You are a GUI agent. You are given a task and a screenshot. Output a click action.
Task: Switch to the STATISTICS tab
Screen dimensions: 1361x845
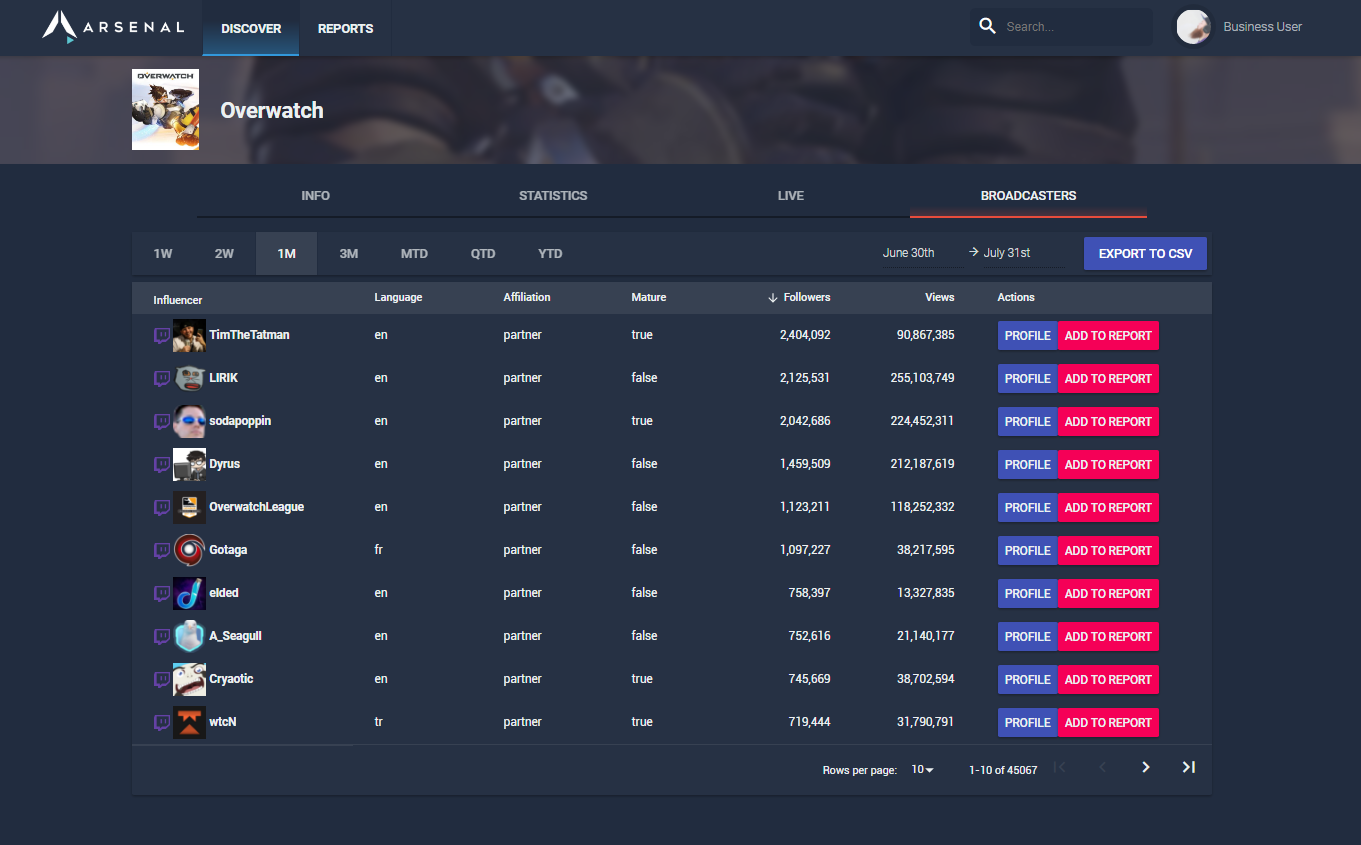pyautogui.click(x=553, y=195)
